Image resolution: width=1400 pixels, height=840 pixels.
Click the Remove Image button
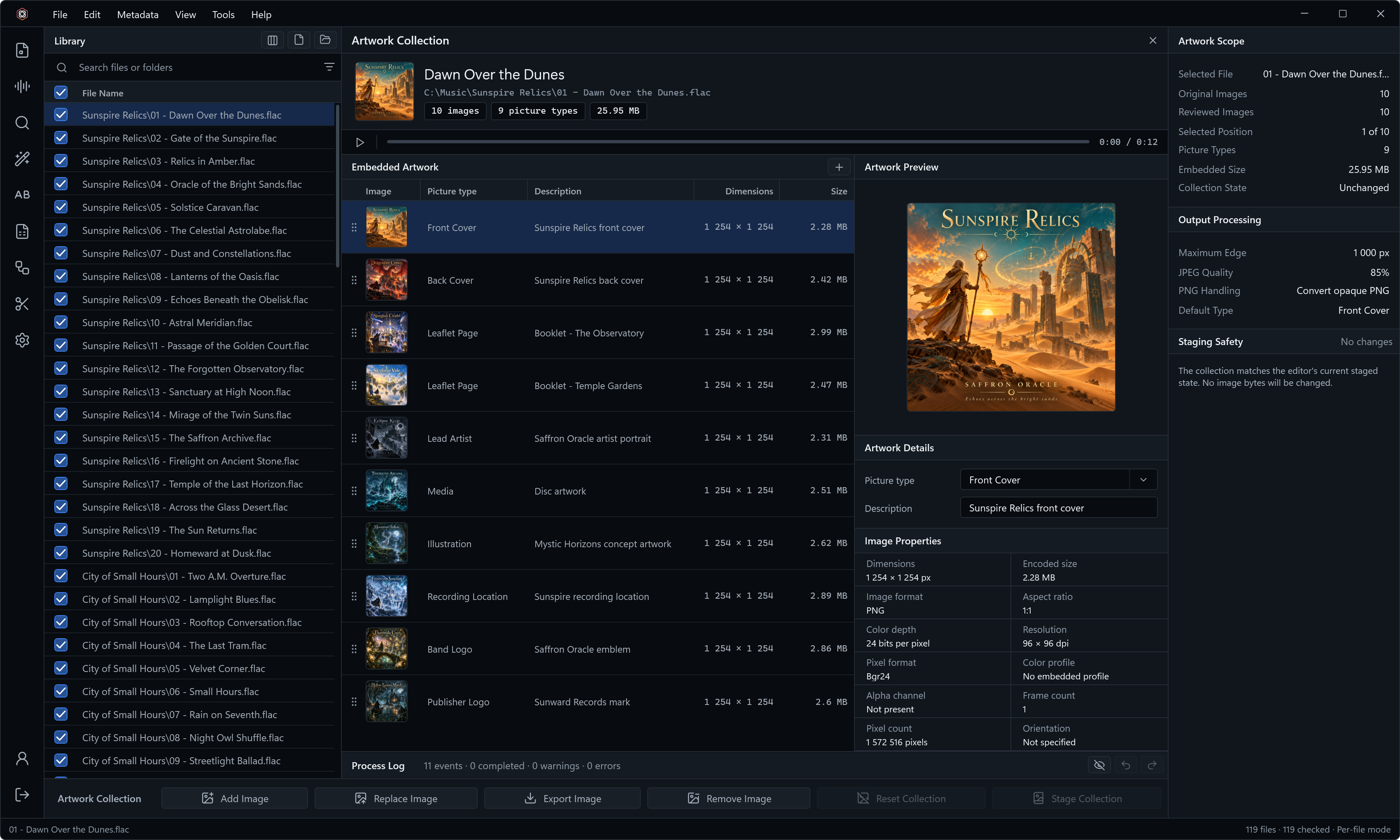(728, 798)
